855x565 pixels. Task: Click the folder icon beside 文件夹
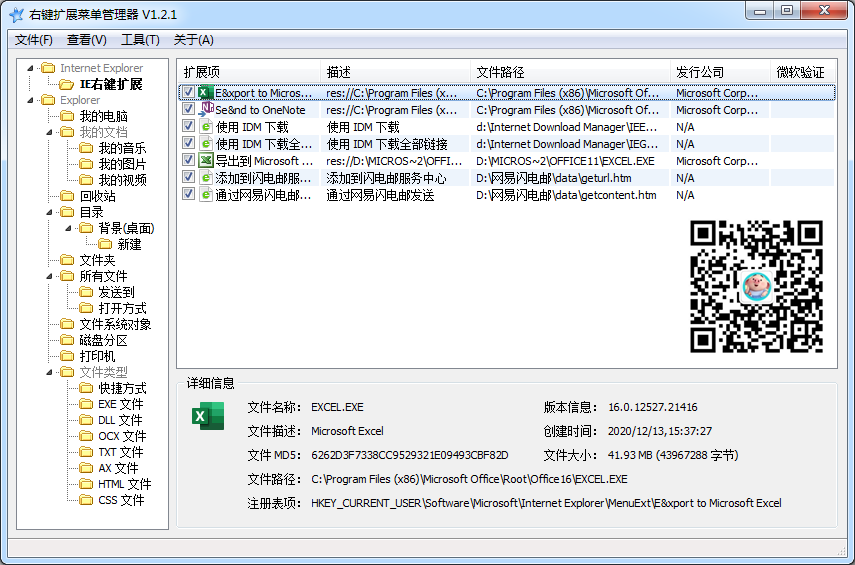[x=67, y=260]
